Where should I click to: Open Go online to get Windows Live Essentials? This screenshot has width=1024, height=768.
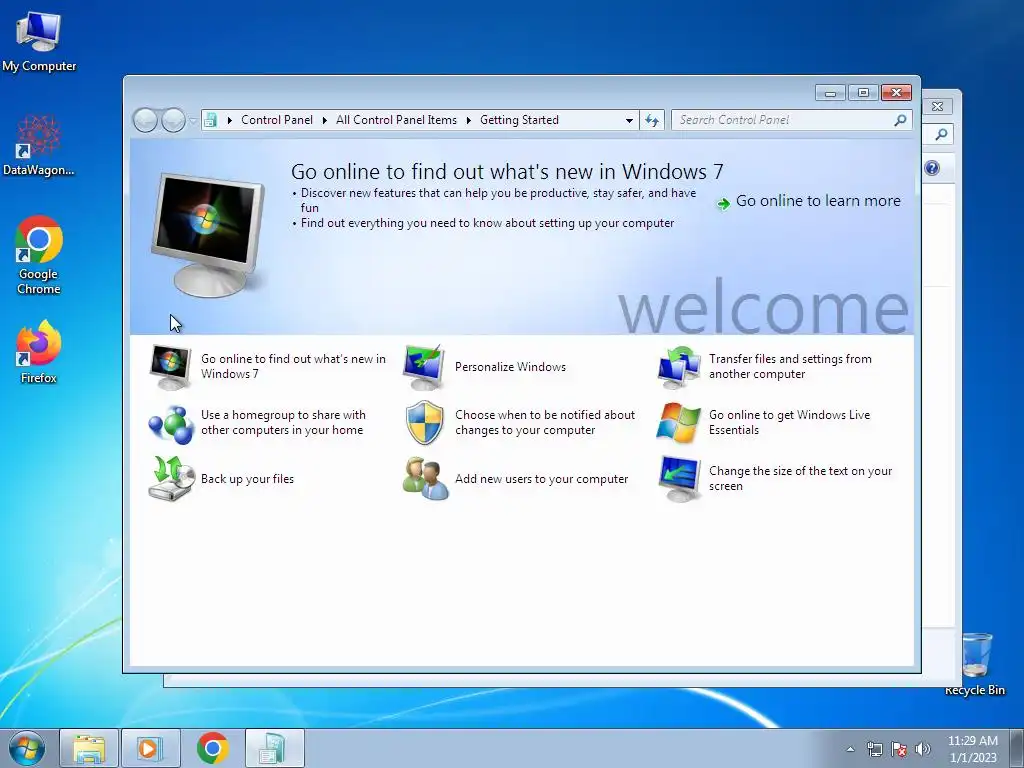coord(790,423)
